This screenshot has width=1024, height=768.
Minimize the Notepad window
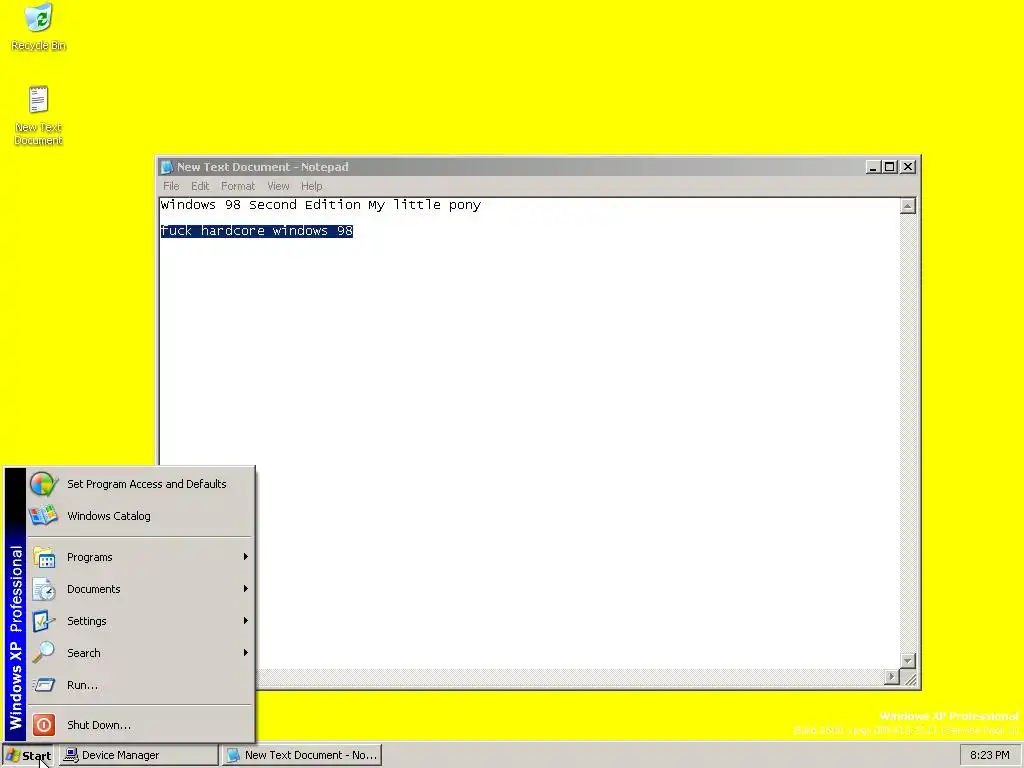(x=873, y=167)
